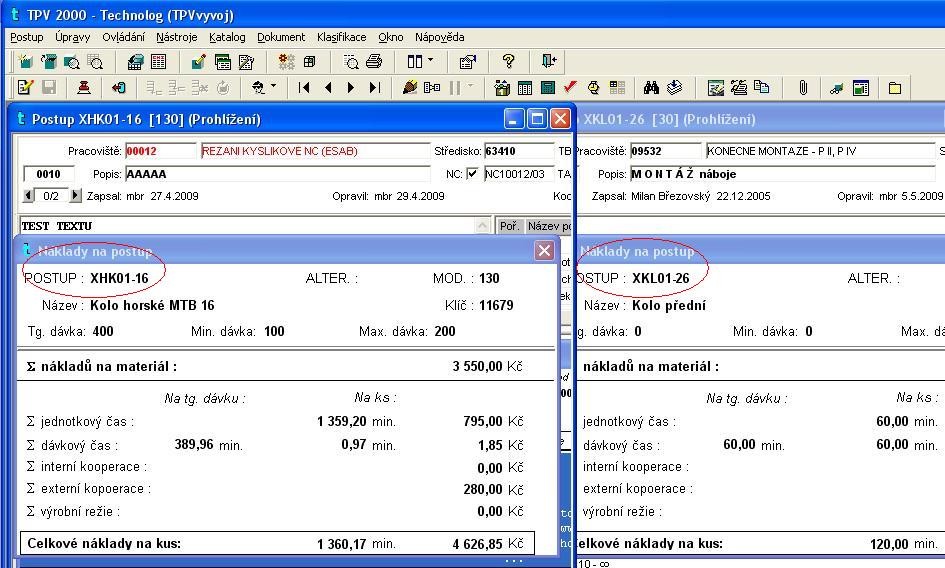Close the Náklady na postup XHK01-16 dialog
The width and height of the screenshot is (945, 568).
(x=544, y=250)
